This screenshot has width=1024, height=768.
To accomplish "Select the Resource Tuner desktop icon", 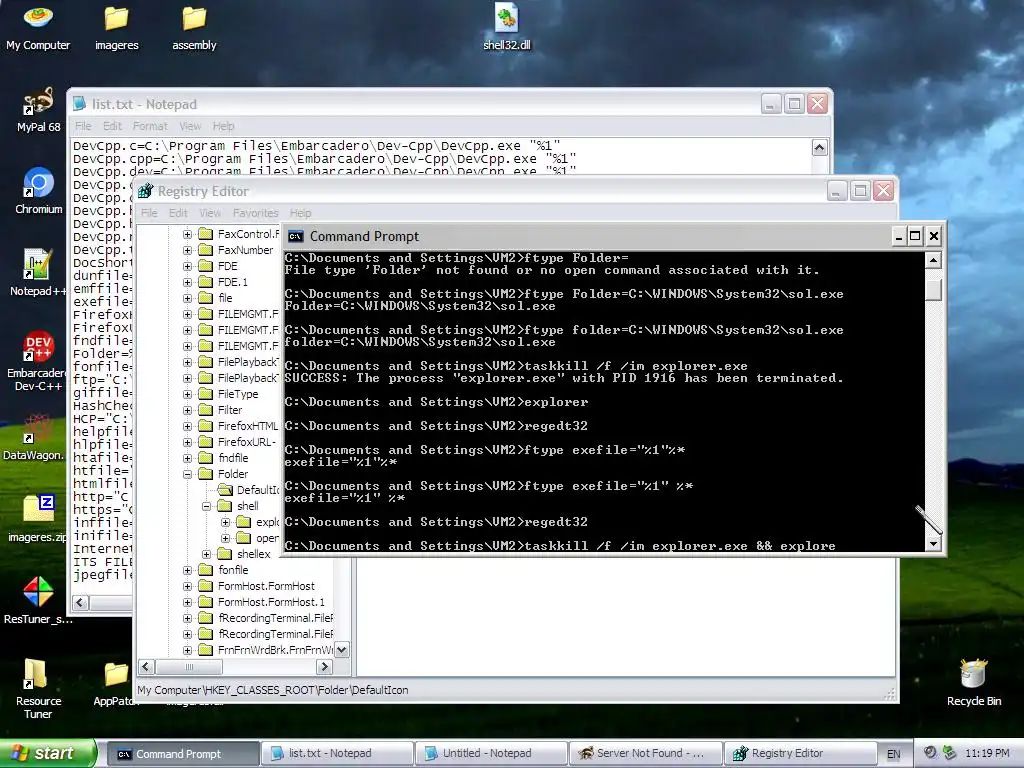I will [38, 688].
